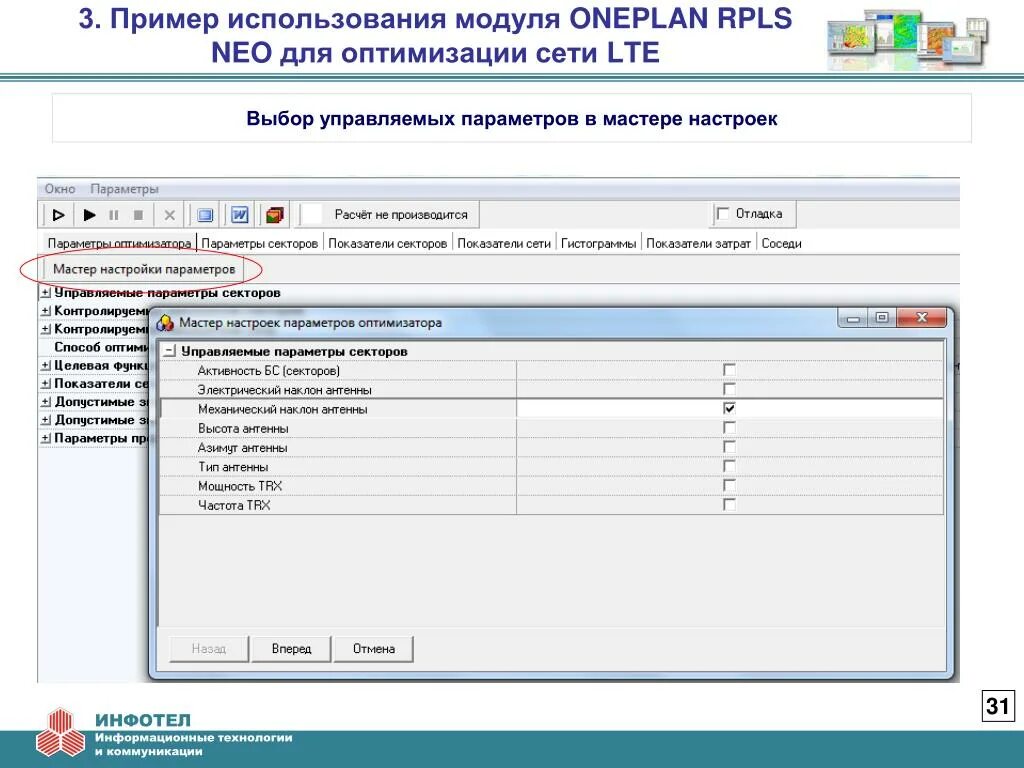
Task: Check Мощность TRX checkbox
Action: (x=729, y=485)
